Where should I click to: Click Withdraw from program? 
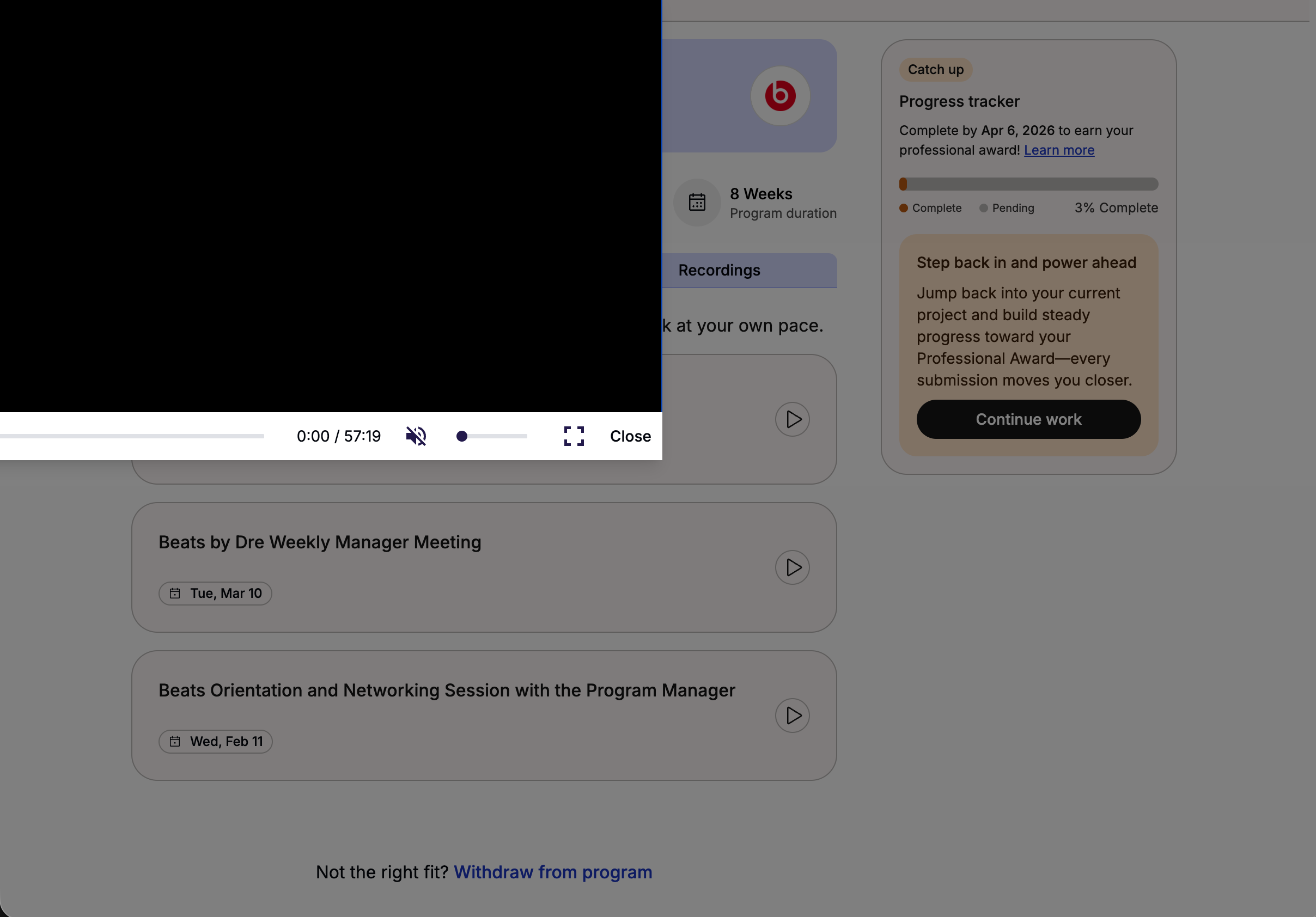click(x=552, y=872)
